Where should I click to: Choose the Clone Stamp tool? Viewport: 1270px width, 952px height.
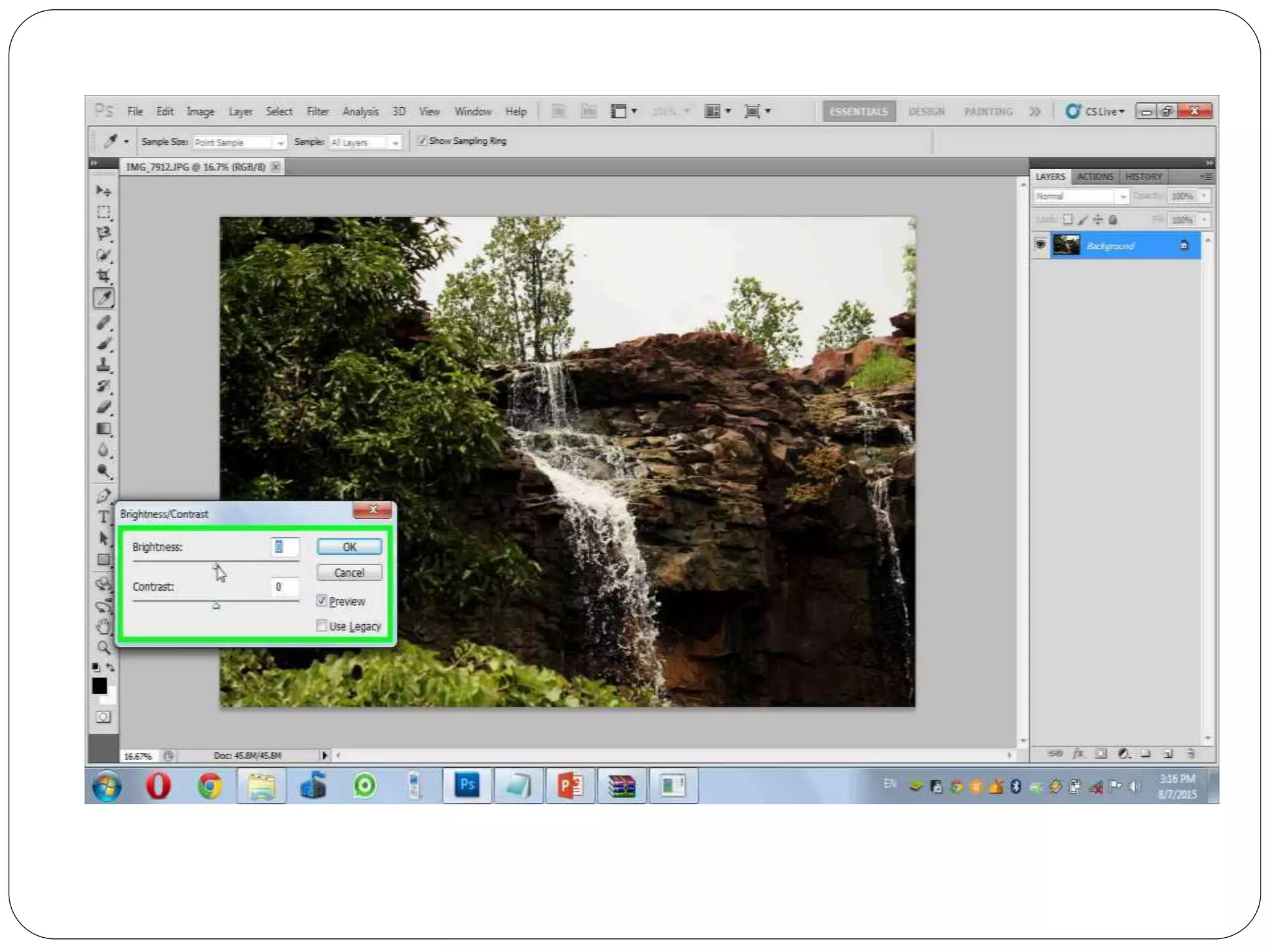[x=104, y=365]
